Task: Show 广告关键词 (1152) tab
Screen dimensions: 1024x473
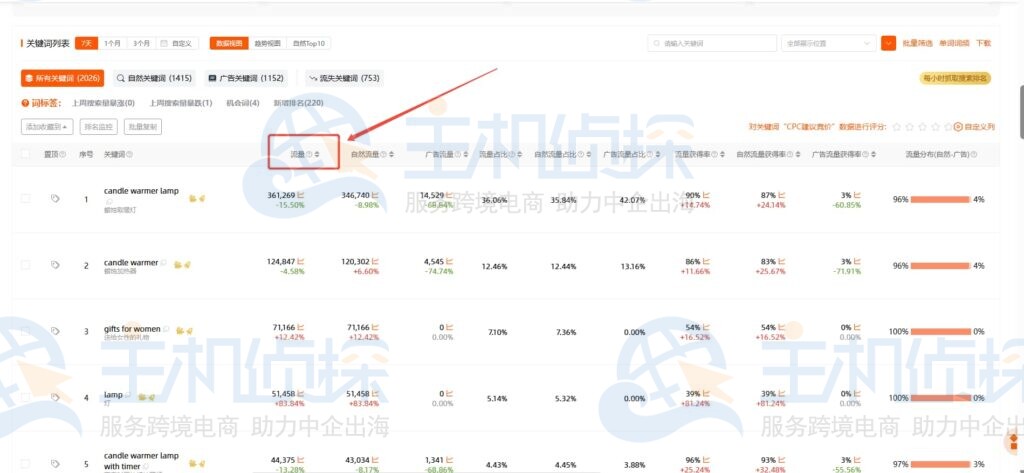Action: [x=246, y=78]
